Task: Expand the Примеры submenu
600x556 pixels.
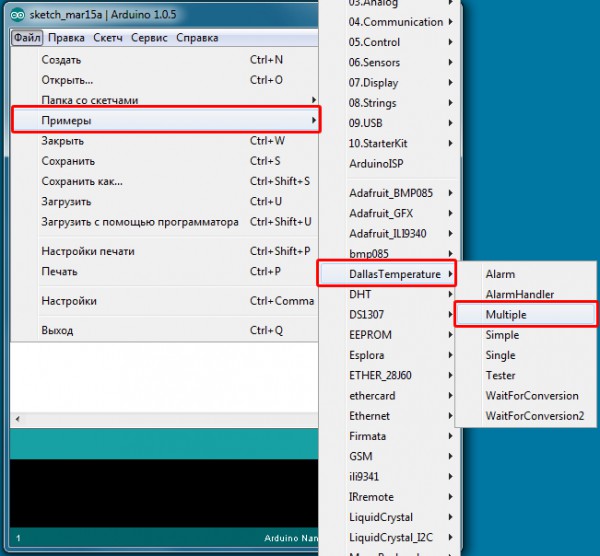Action: [166, 120]
